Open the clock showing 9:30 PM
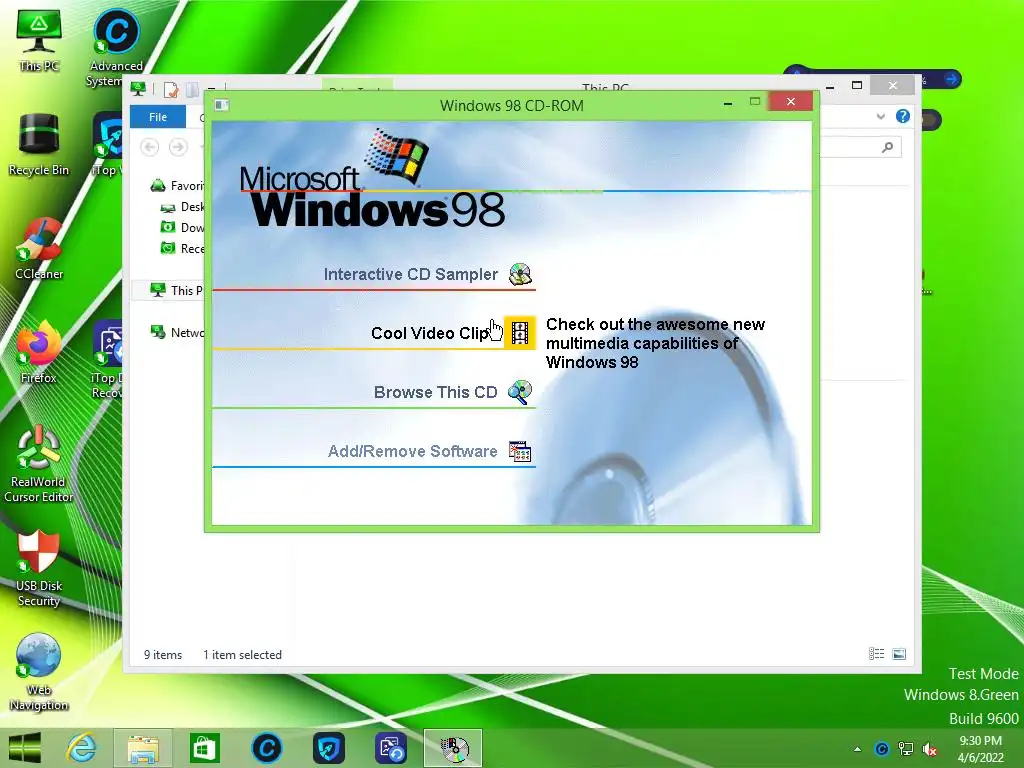Screen dimensions: 1024x768 (980, 749)
